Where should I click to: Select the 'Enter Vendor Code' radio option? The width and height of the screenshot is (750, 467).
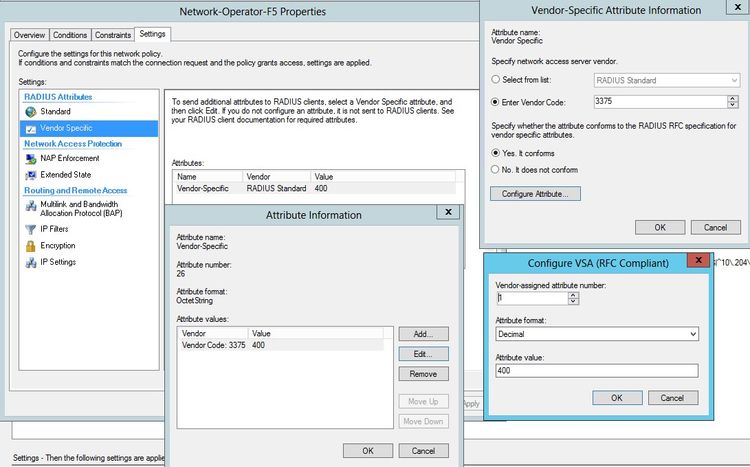tap(496, 102)
